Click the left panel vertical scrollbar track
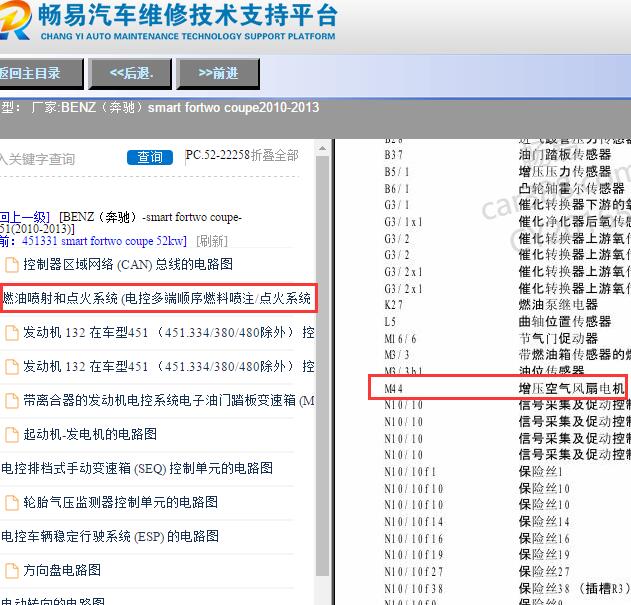The image size is (631, 605). (x=322, y=365)
